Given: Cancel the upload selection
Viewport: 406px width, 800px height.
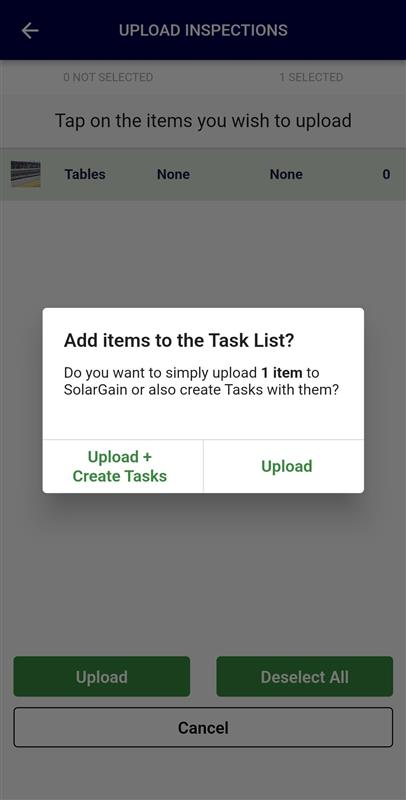Looking at the screenshot, I should [203, 727].
